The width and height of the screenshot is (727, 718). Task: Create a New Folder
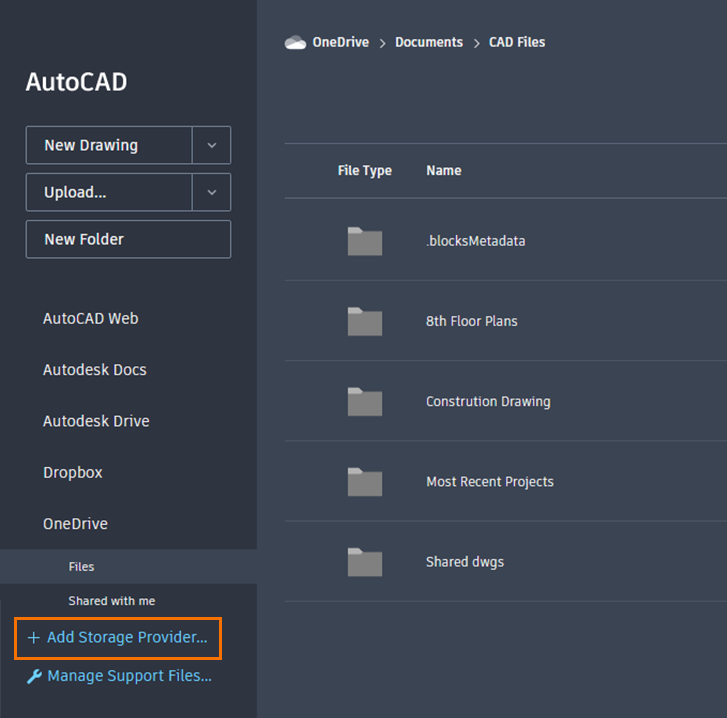(x=128, y=239)
